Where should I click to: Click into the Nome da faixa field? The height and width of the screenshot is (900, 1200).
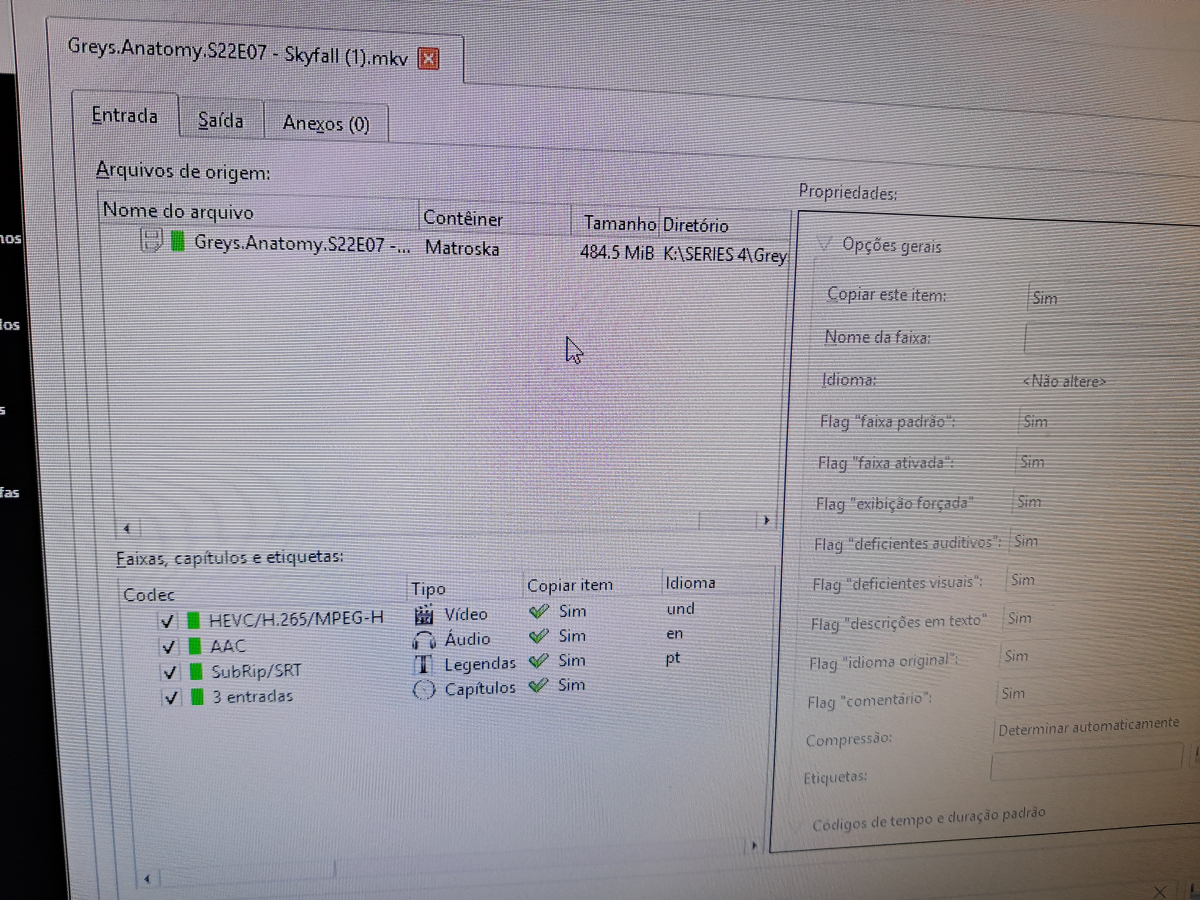(x=1112, y=340)
